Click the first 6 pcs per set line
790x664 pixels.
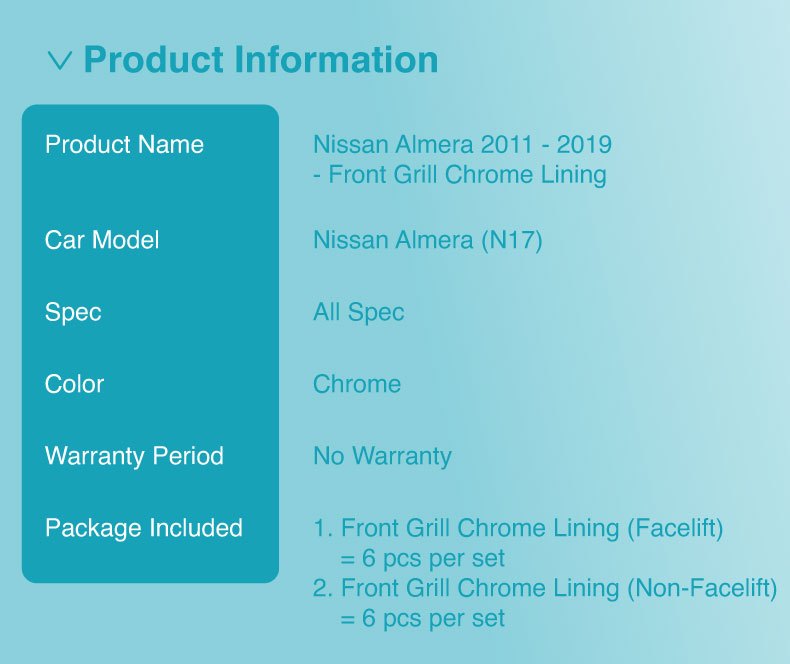coord(423,559)
